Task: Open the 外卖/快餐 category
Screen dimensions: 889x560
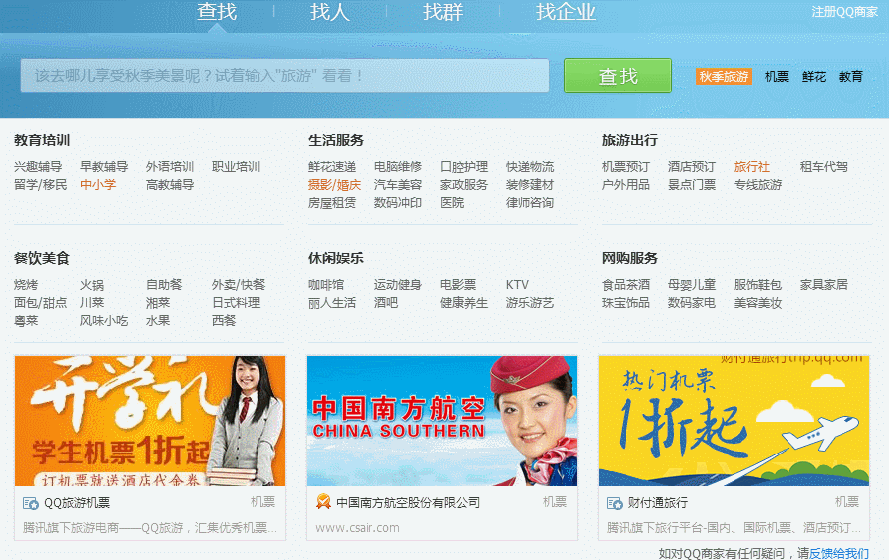Action: tap(239, 285)
